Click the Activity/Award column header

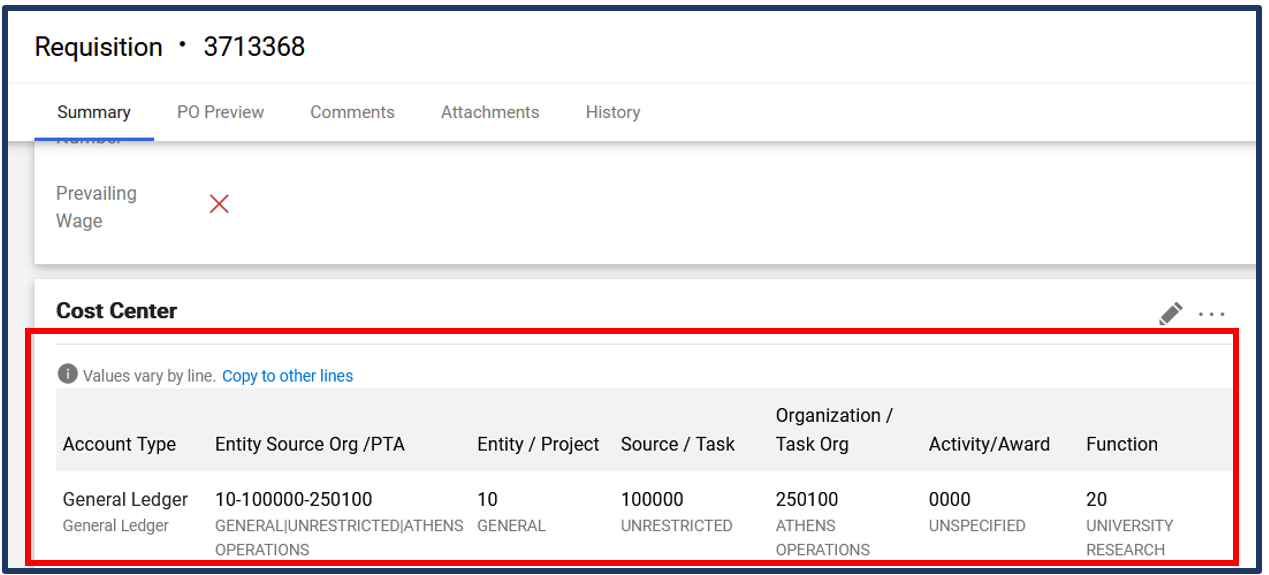989,445
